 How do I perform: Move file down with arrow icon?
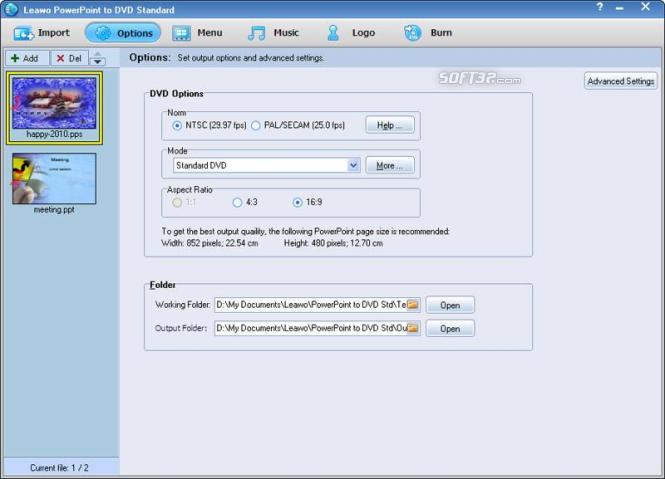tap(98, 62)
